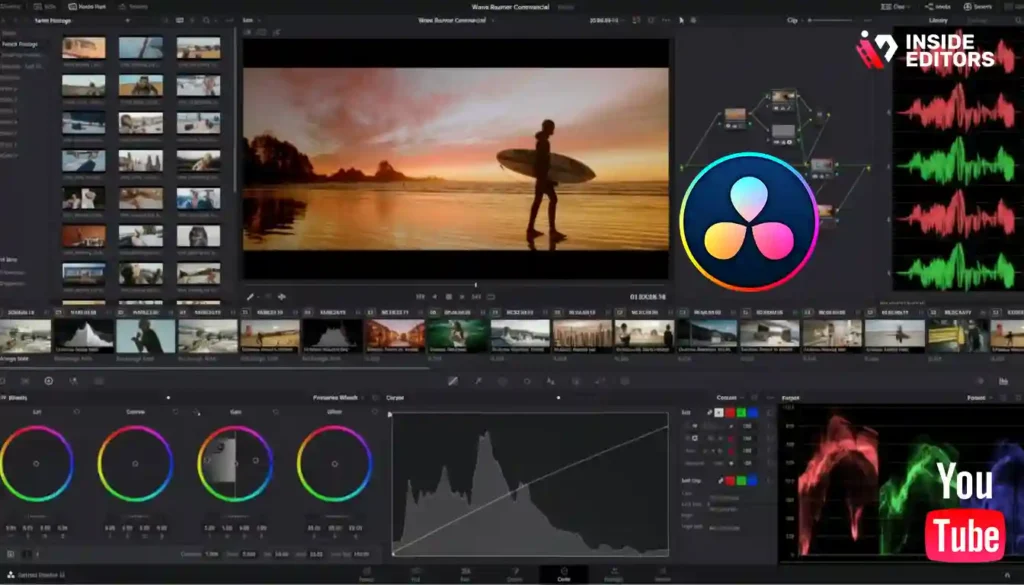Click the node graph zoom slider
This screenshot has height=585, width=1024.
click(832, 20)
